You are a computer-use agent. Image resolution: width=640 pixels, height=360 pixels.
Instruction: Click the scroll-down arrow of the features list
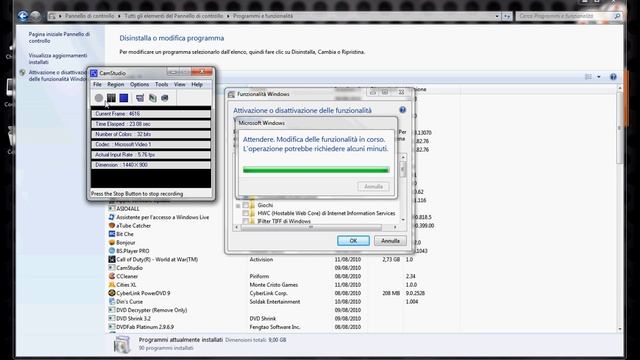[x=403, y=220]
